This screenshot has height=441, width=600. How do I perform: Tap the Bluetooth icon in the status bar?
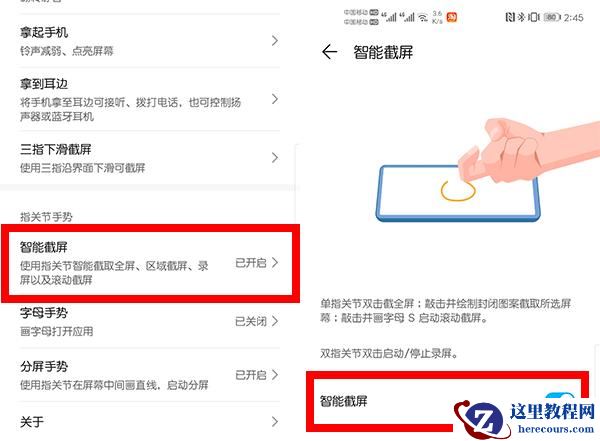coord(521,17)
